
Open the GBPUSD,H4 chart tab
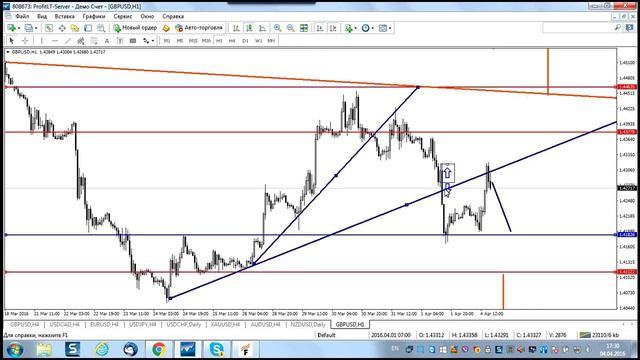pyautogui.click(x=25, y=324)
